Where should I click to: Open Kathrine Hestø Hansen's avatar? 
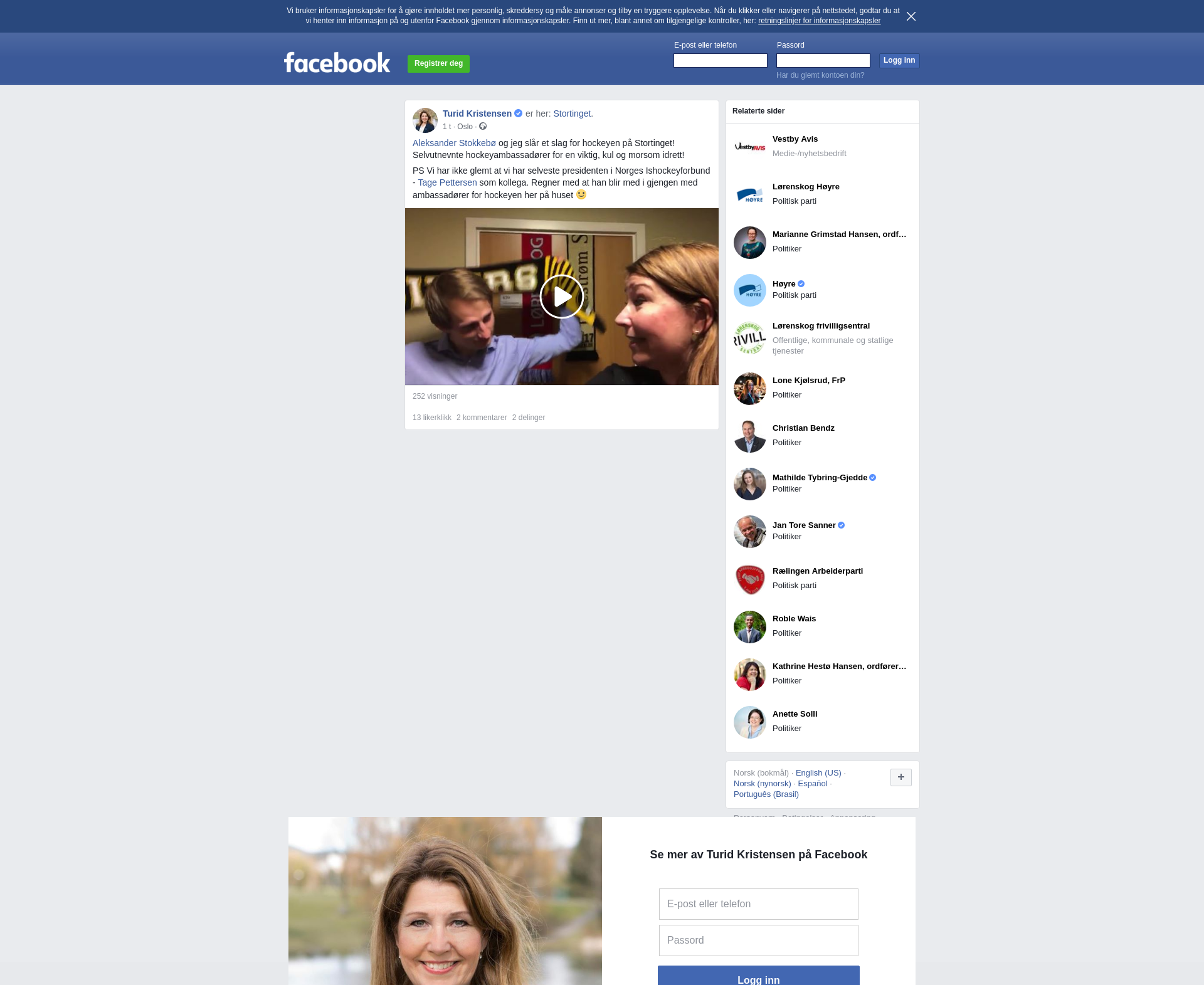750,675
